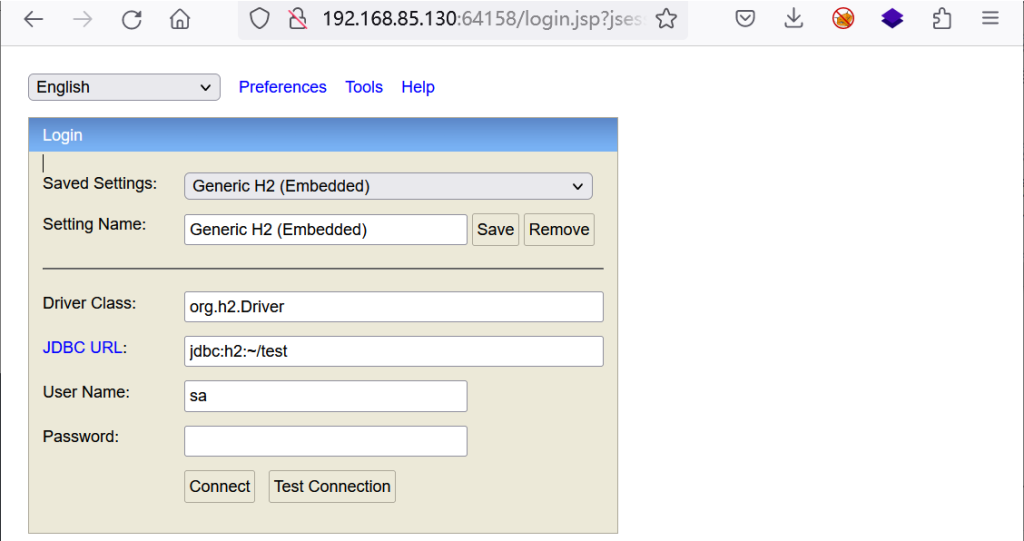Image resolution: width=1024 pixels, height=541 pixels.
Task: Bookmark this page with the star icon
Action: [666, 19]
